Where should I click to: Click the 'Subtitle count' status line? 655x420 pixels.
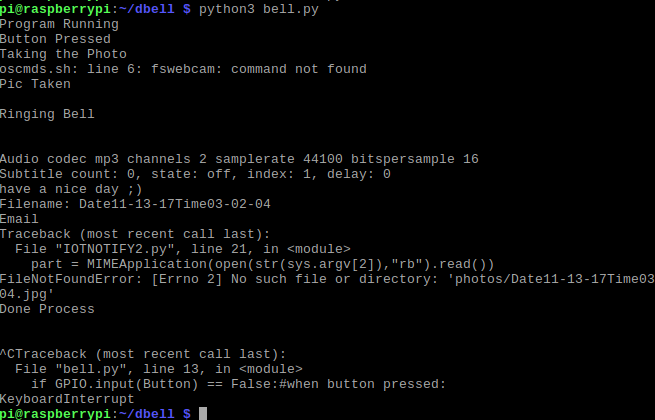pyautogui.click(x=195, y=174)
